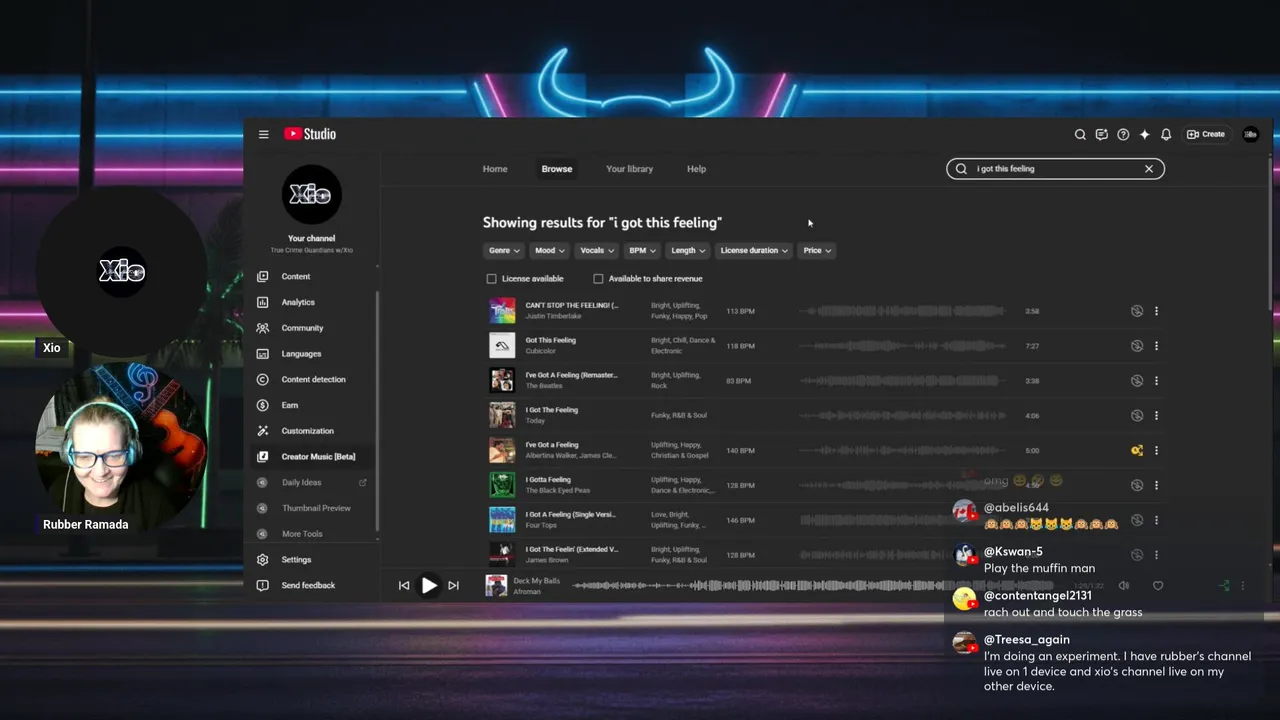Skip to next track in player
Viewport: 1280px width, 720px height.
coord(453,586)
